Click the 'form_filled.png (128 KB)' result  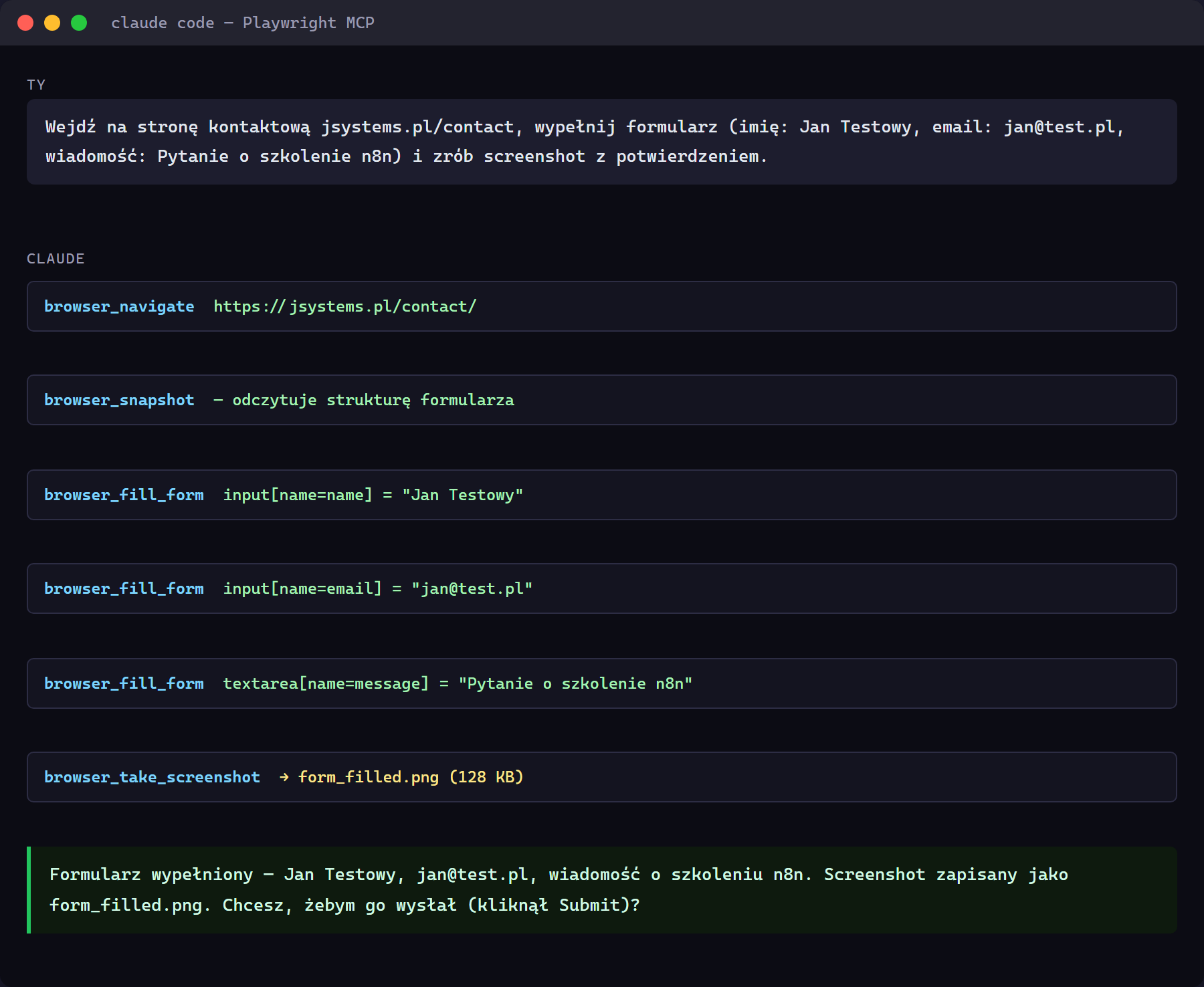tap(411, 777)
